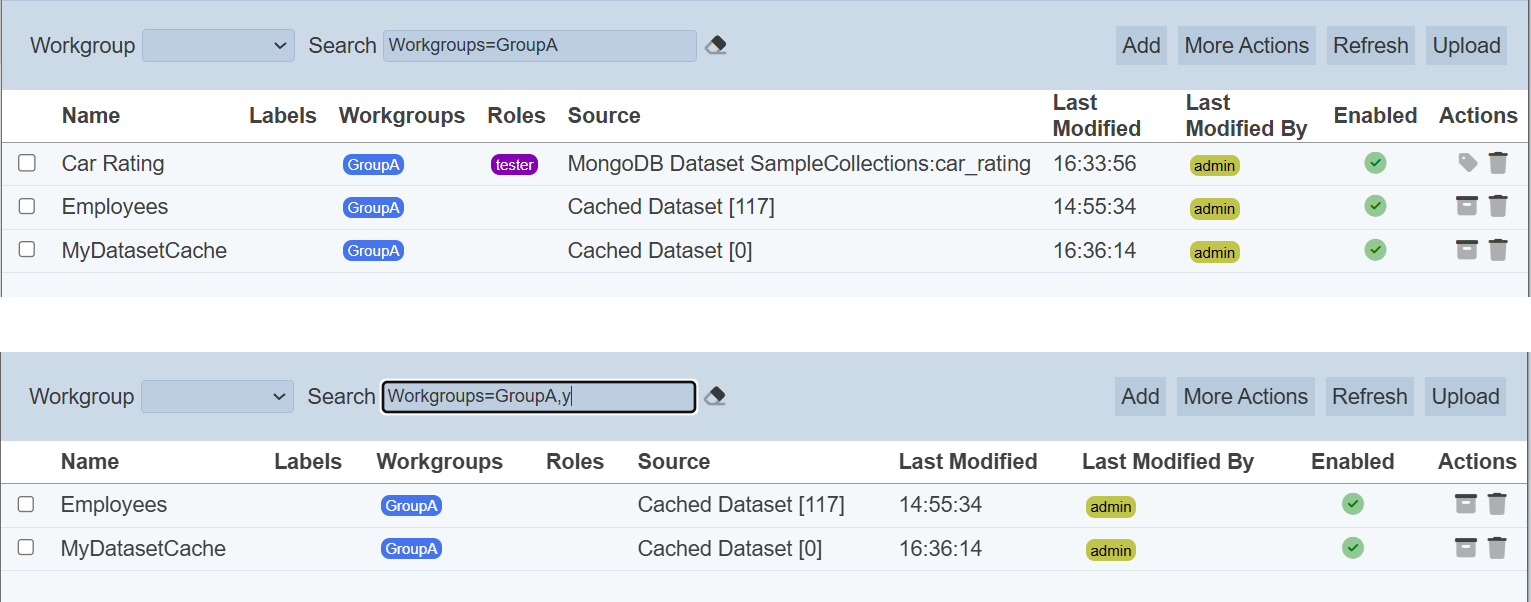Screen dimensions: 1531x602
Task: Click the green enabled checkmark for Car Rating
Action: point(1375,163)
